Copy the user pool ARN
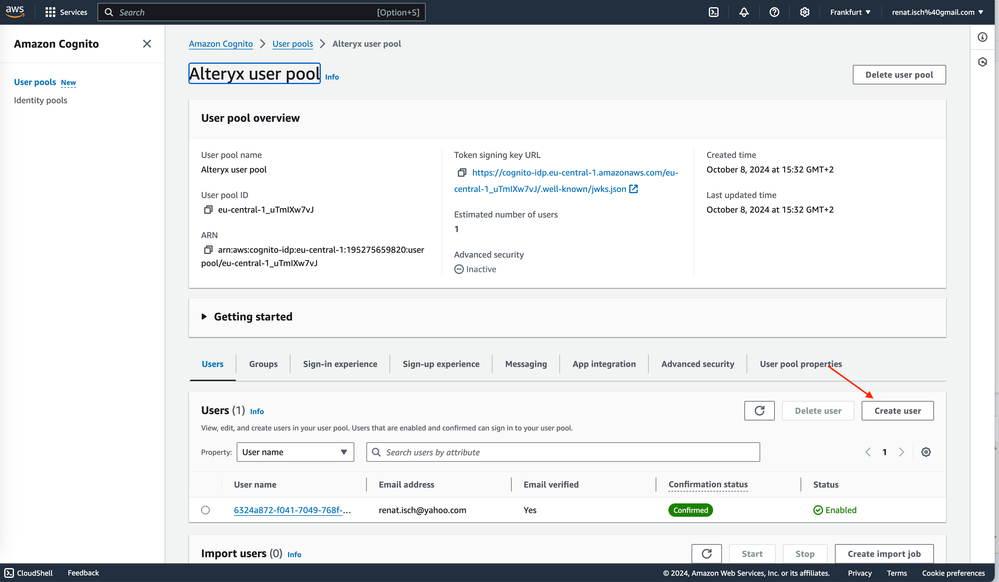Screen dimensions: 999x582 coord(208,250)
